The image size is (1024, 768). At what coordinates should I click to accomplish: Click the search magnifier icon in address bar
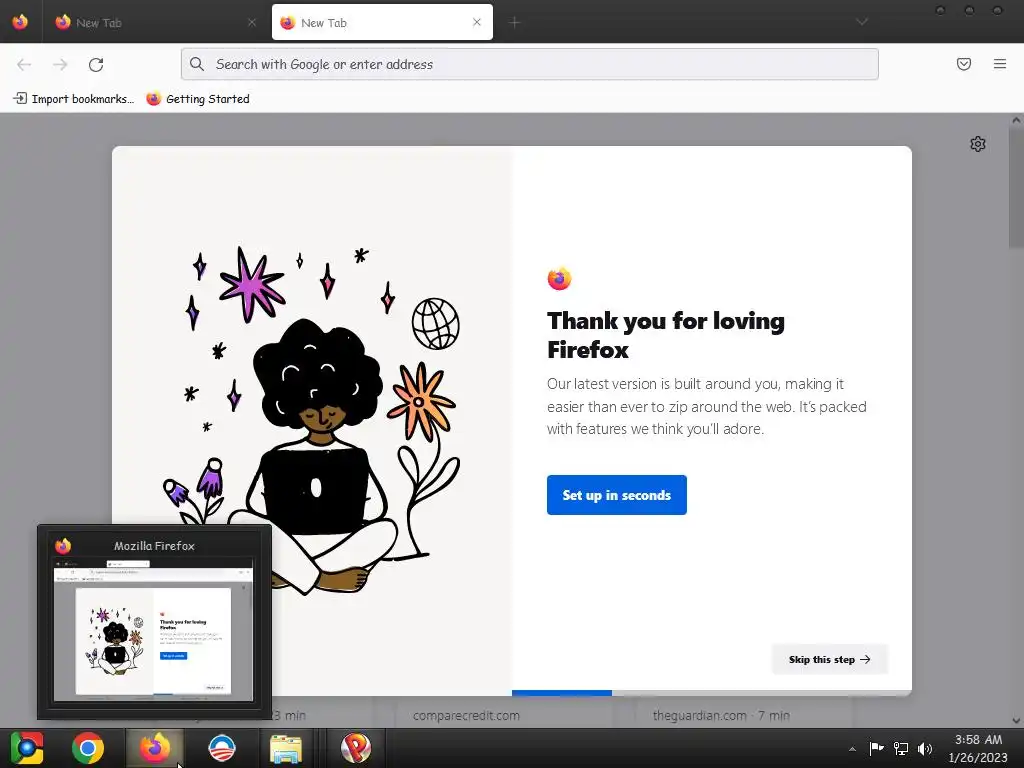[x=197, y=64]
